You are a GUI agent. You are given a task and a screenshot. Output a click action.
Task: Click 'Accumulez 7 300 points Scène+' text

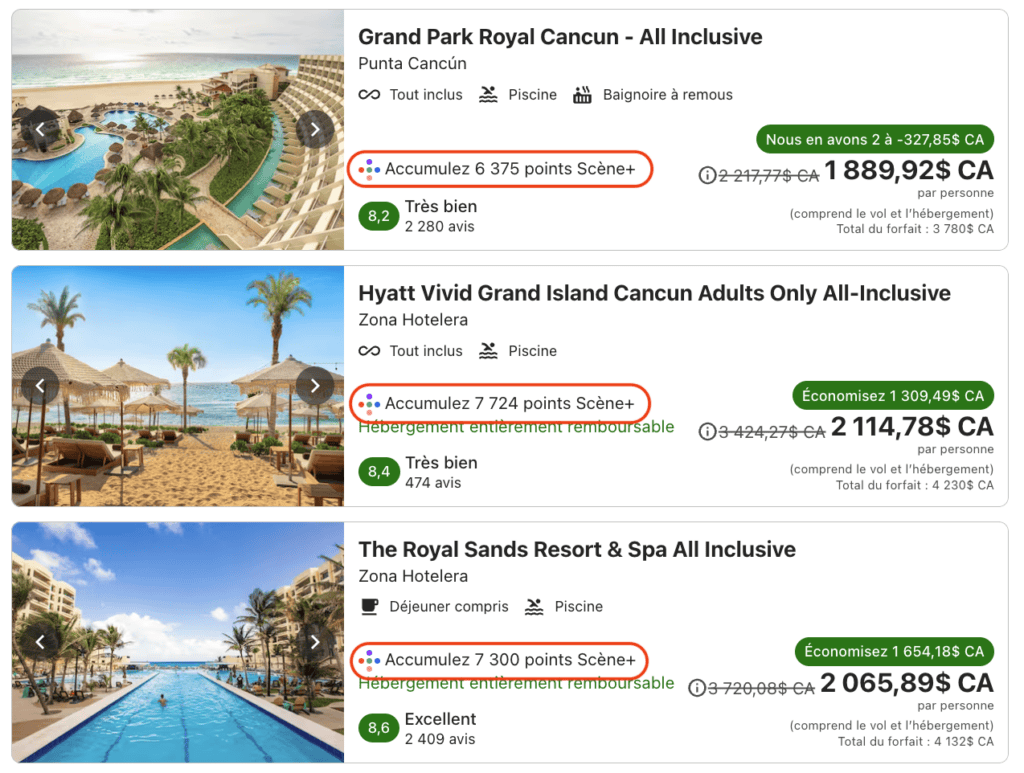pos(510,660)
